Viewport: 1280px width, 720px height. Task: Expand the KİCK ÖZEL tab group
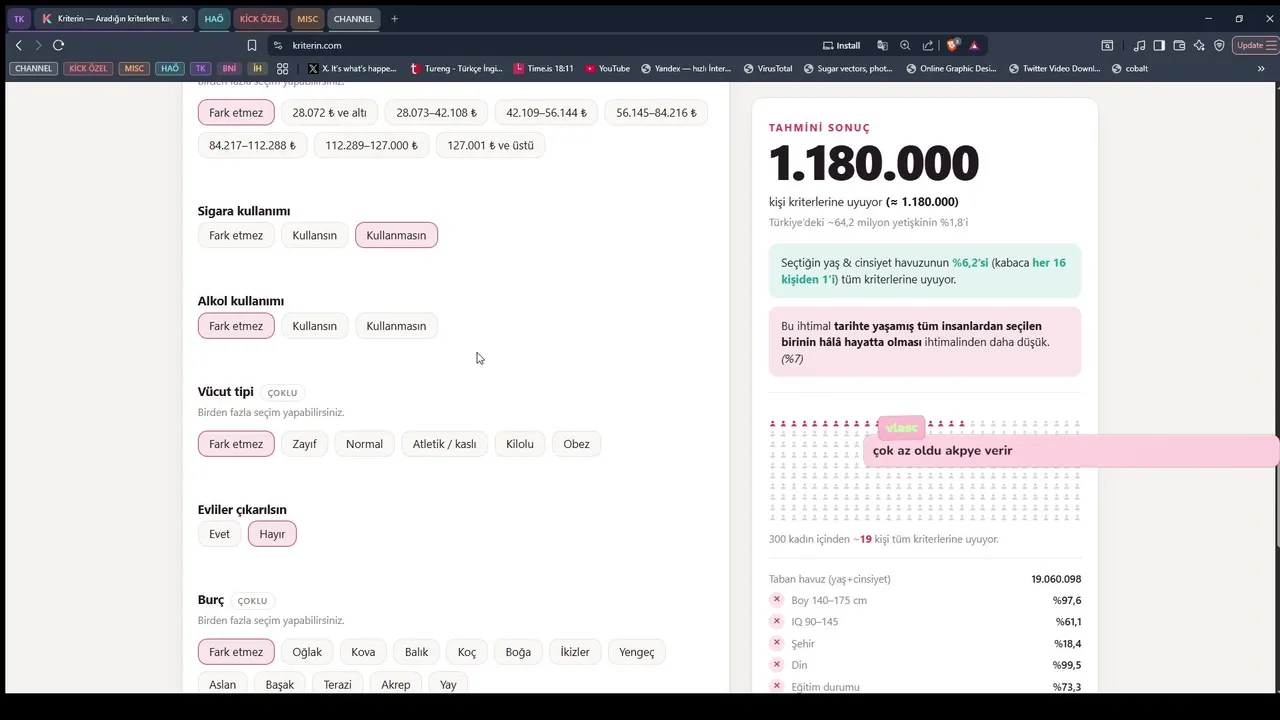point(261,19)
